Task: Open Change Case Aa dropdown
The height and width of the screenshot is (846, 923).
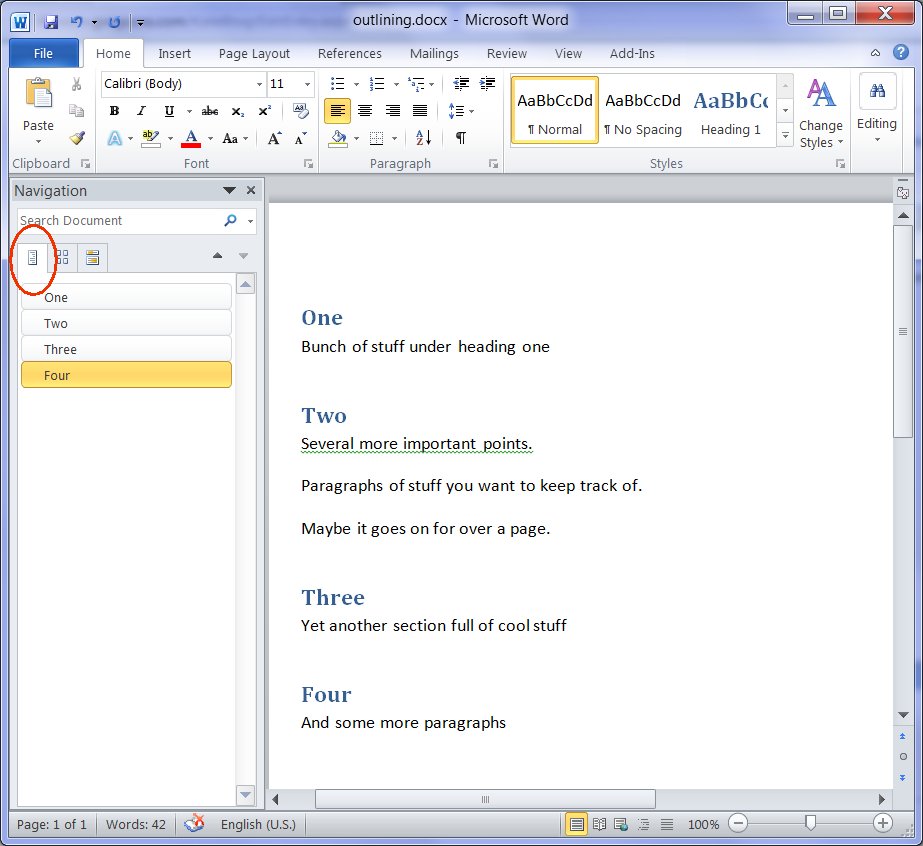Action: click(235, 139)
